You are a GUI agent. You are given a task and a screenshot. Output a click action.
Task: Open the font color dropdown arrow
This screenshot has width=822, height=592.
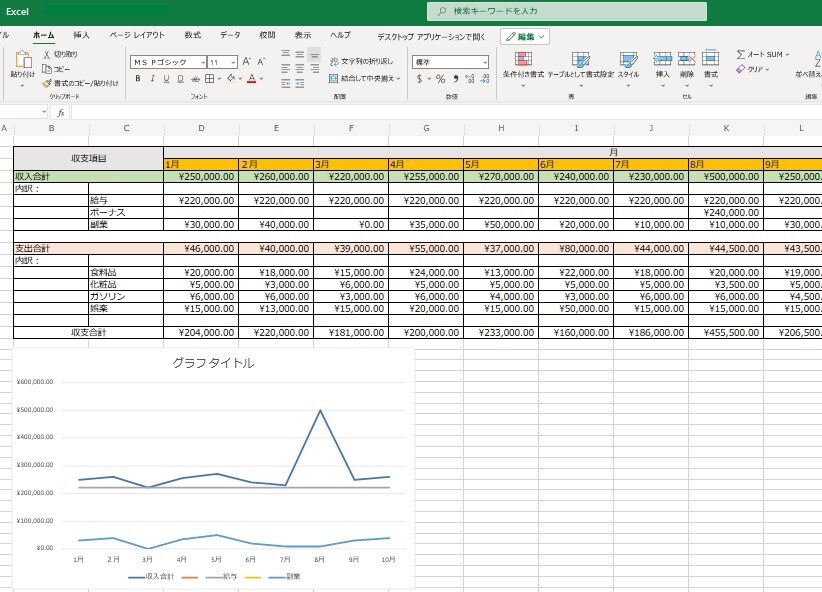(x=261, y=79)
